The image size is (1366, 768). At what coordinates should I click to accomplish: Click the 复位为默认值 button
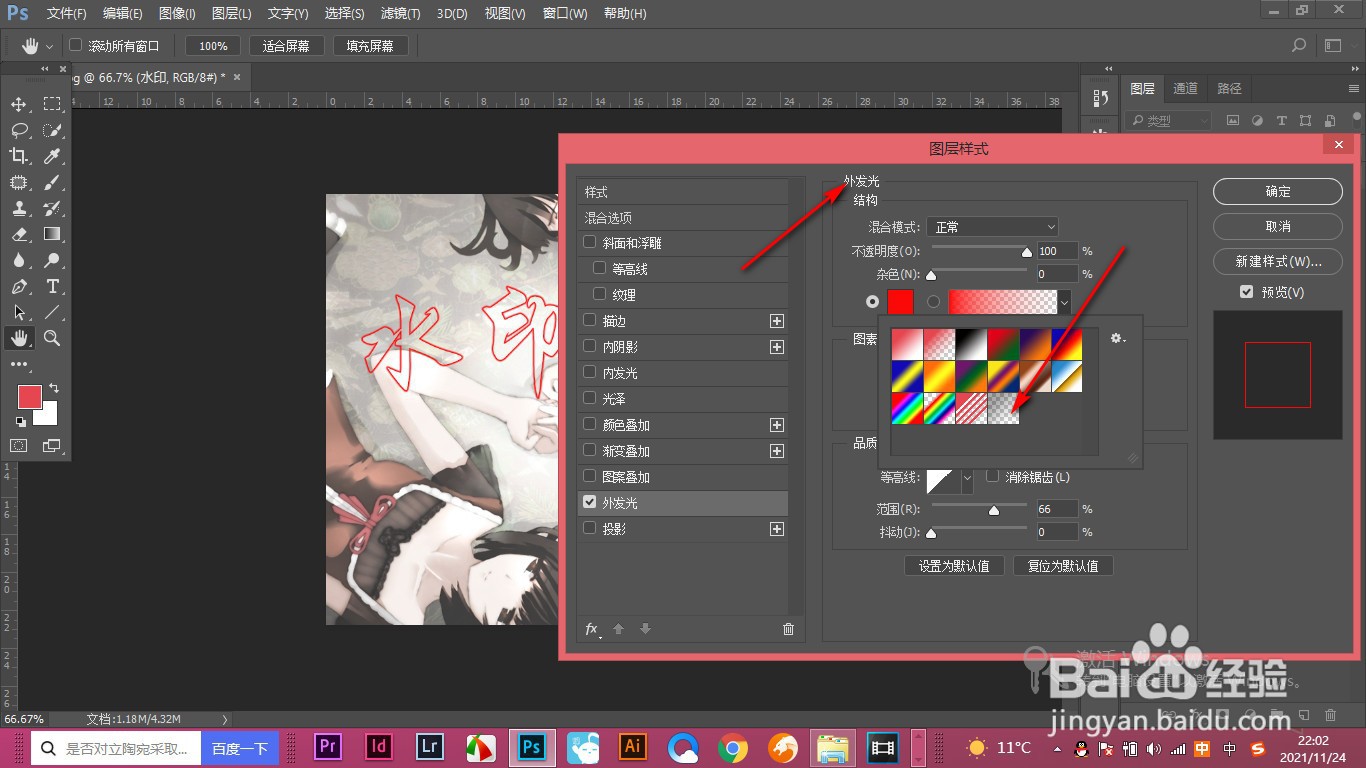(x=1063, y=566)
